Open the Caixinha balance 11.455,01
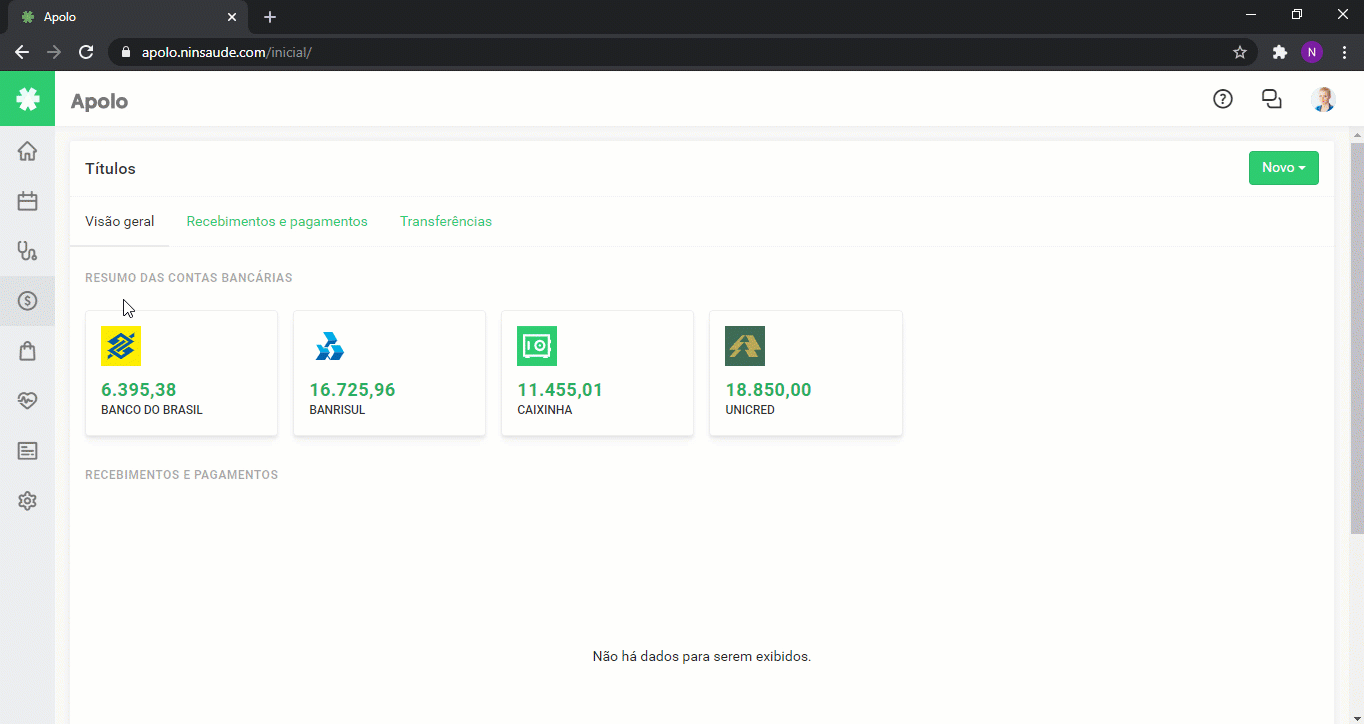 [x=560, y=390]
